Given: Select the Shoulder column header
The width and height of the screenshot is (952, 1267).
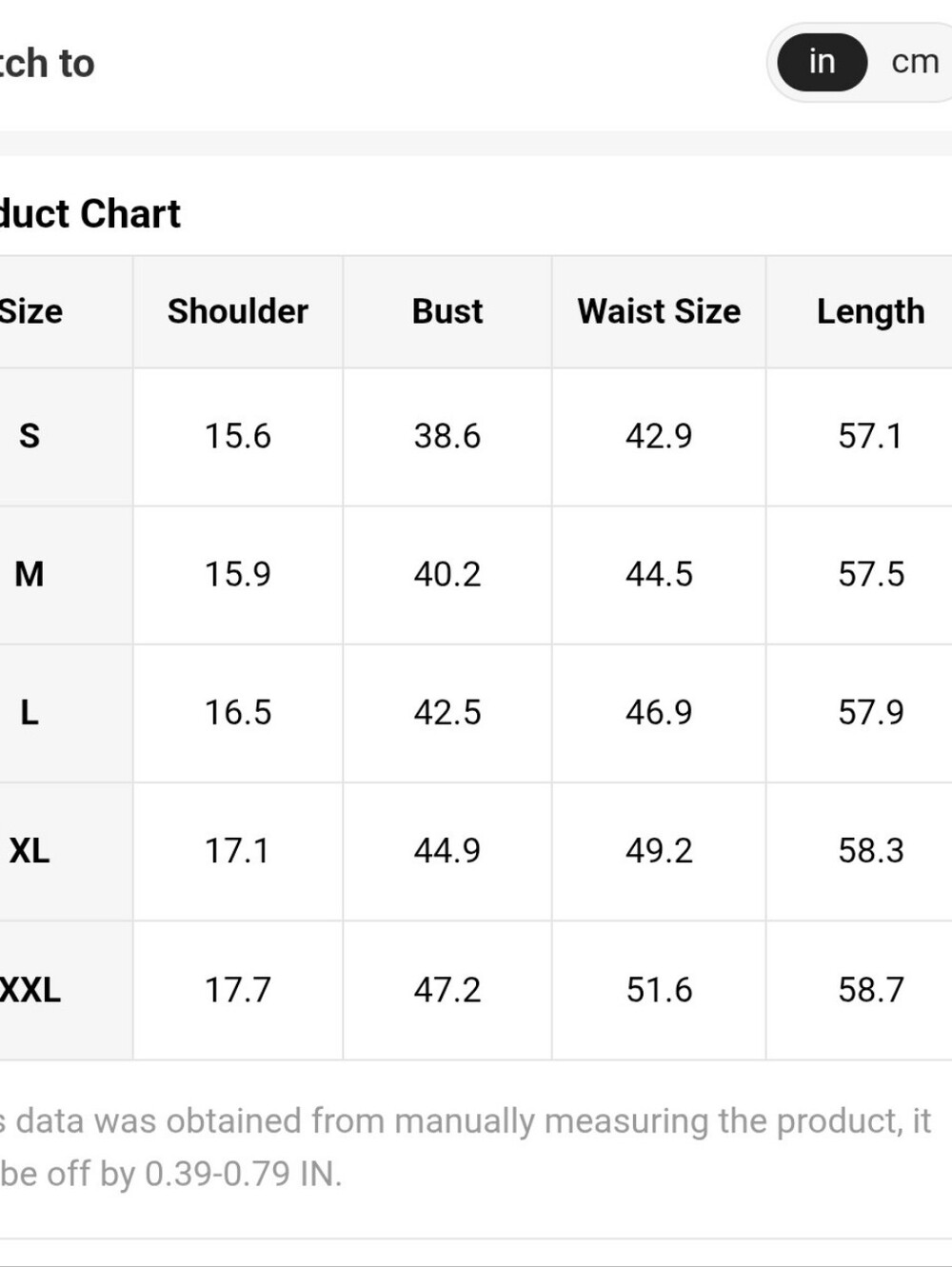Looking at the screenshot, I should (238, 311).
